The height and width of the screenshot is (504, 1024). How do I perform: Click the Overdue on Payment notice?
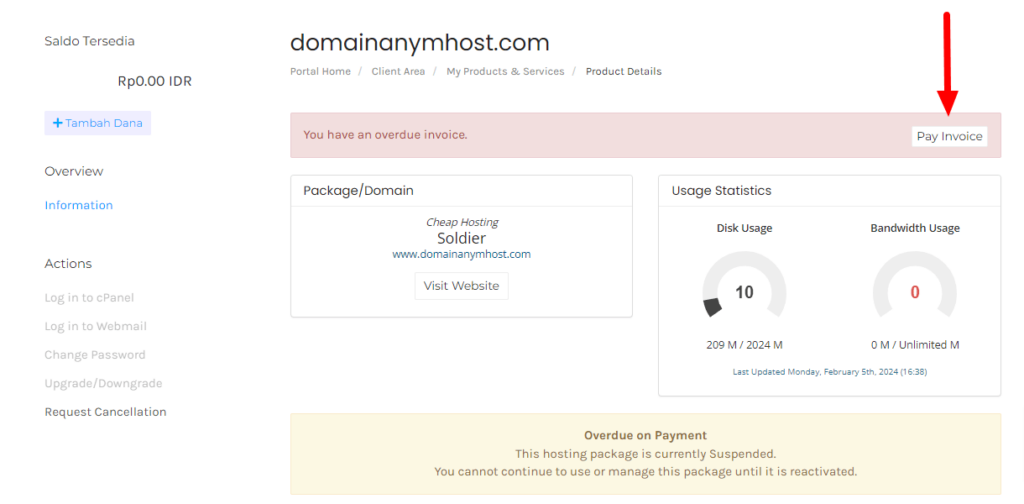click(x=645, y=454)
